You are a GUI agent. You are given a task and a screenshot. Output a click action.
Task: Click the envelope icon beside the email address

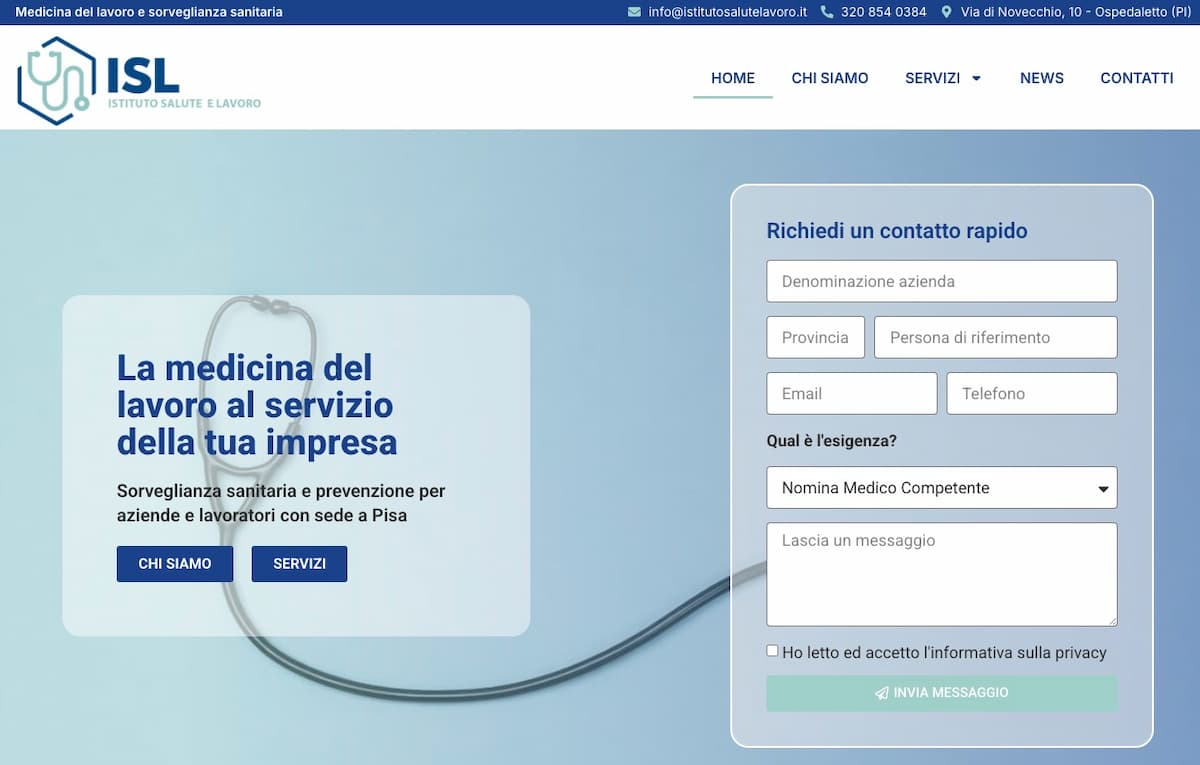(x=634, y=12)
